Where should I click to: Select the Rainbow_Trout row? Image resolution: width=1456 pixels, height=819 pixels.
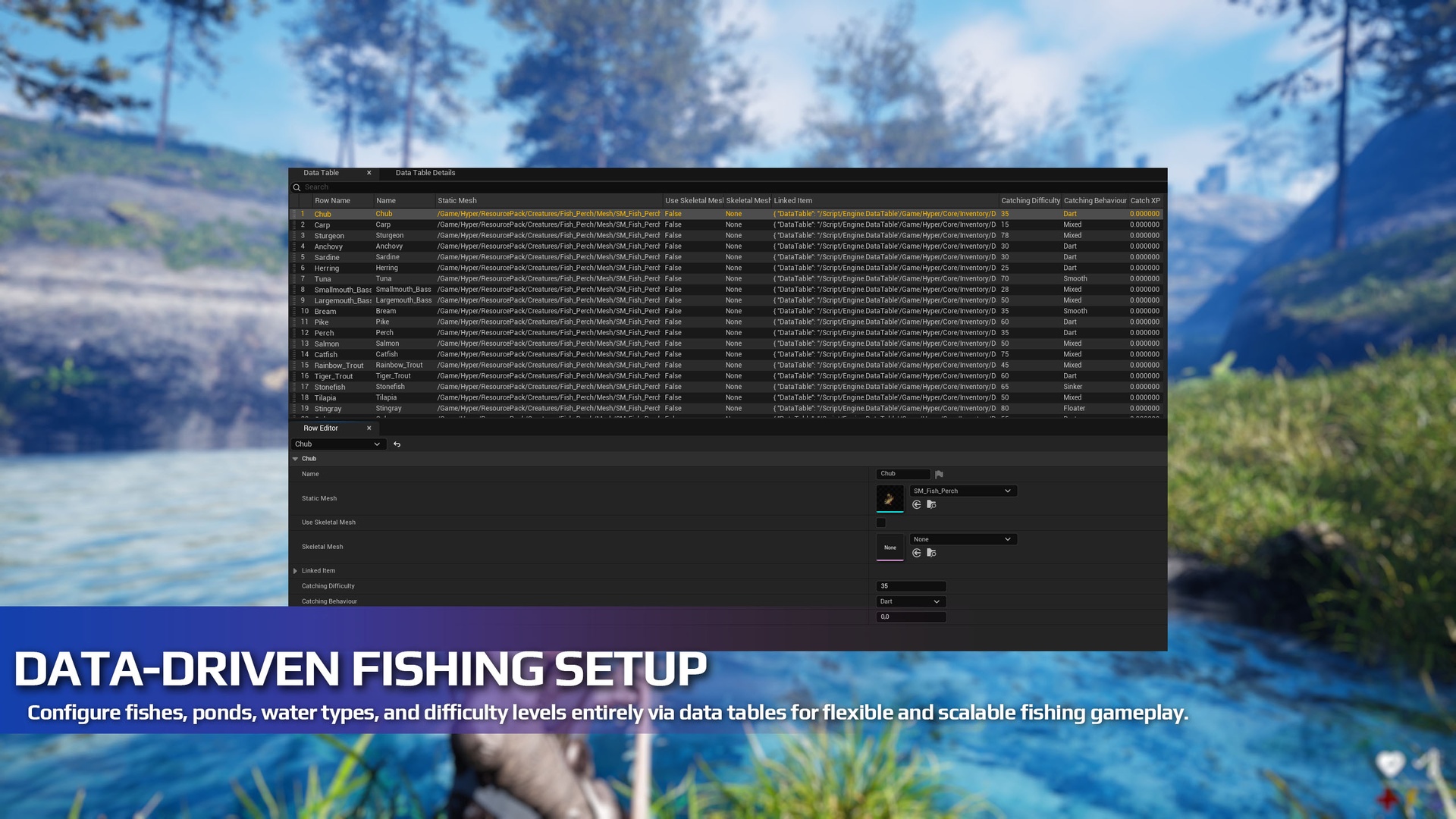point(728,366)
